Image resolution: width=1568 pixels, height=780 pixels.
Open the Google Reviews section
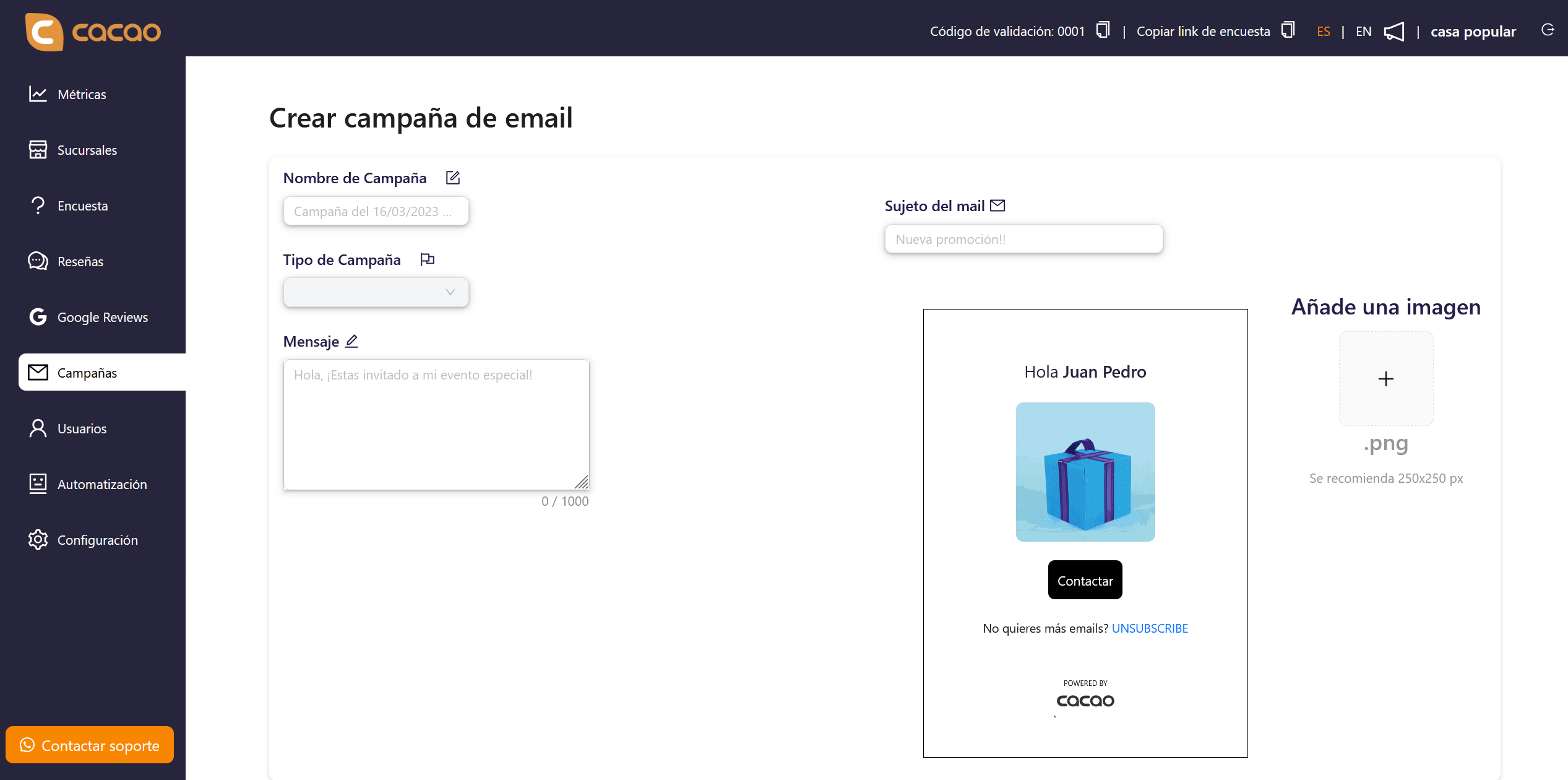[102, 317]
